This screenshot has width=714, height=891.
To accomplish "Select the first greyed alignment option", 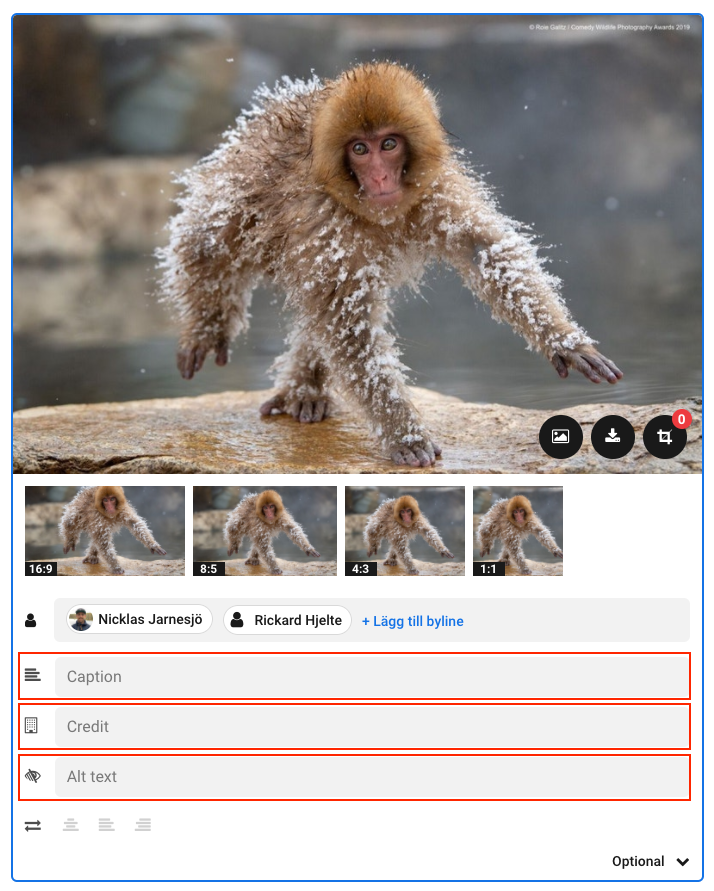I will point(70,825).
